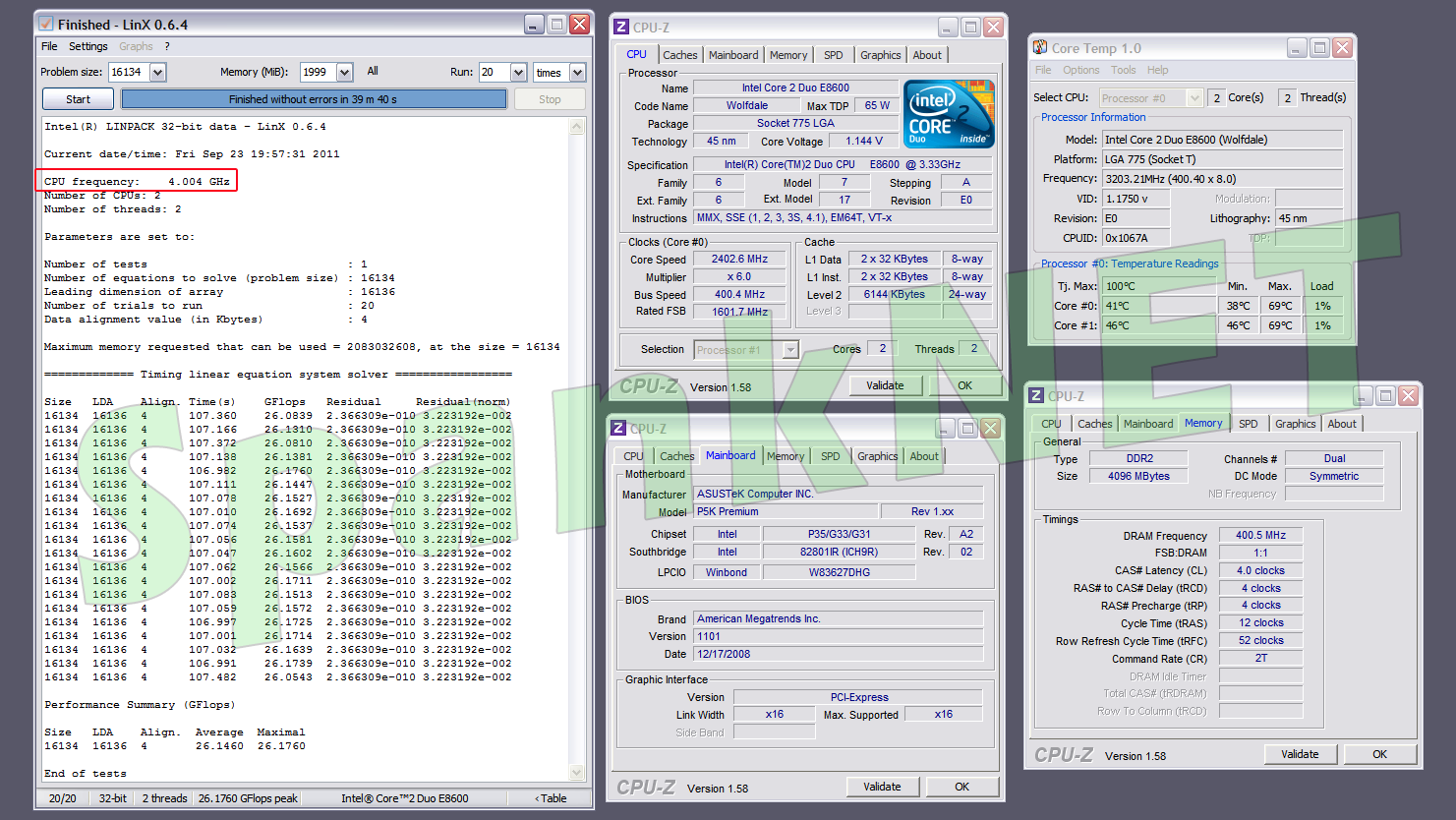Click 26.1760 GFlops peak in status bar
The width and height of the screenshot is (1456, 820).
(248, 798)
